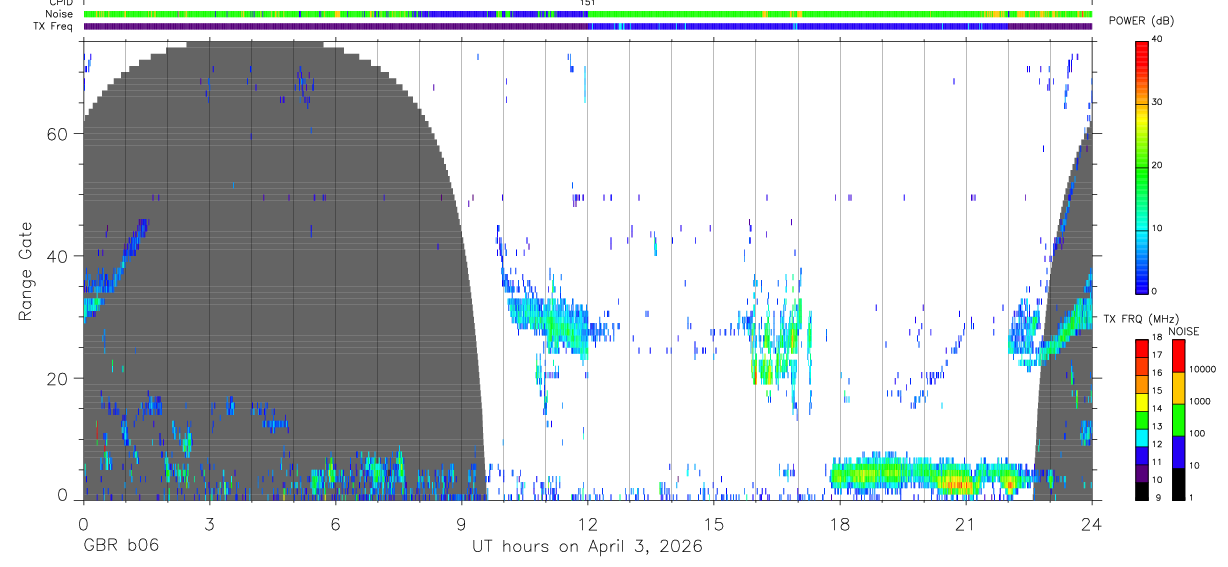Image resolution: width=1228 pixels, height=567 pixels.
Task: Select the 'UT hours on April 3, 2026' label
Action: (587, 547)
